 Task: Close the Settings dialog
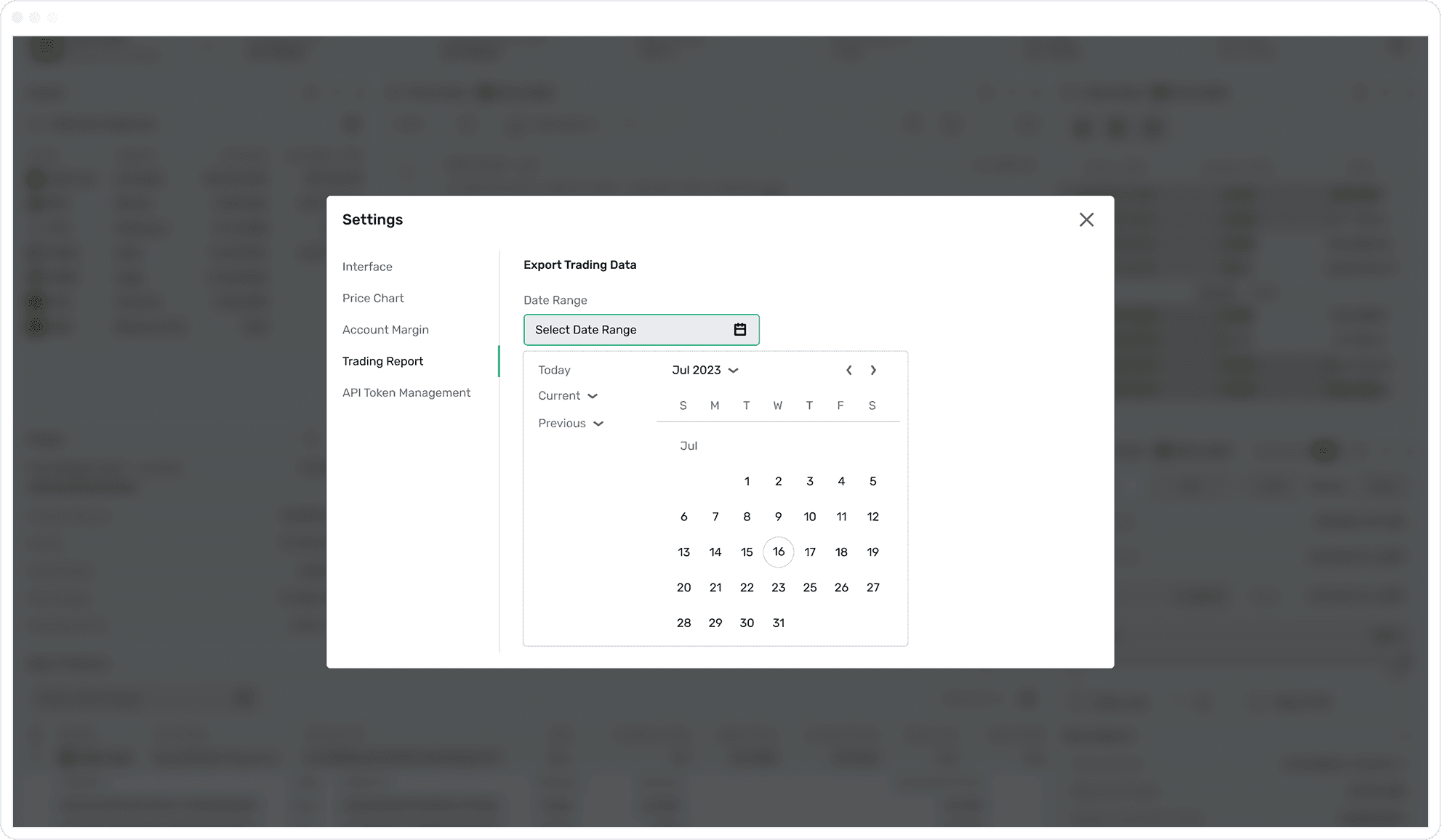point(1086,219)
